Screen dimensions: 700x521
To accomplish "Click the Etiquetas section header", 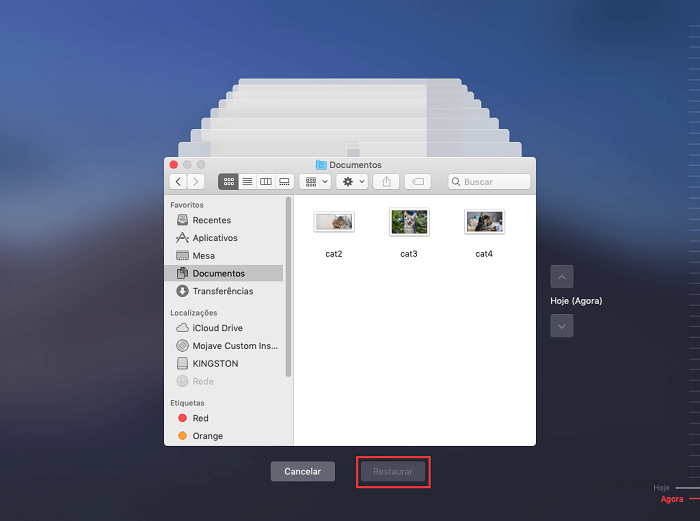I will 187,403.
